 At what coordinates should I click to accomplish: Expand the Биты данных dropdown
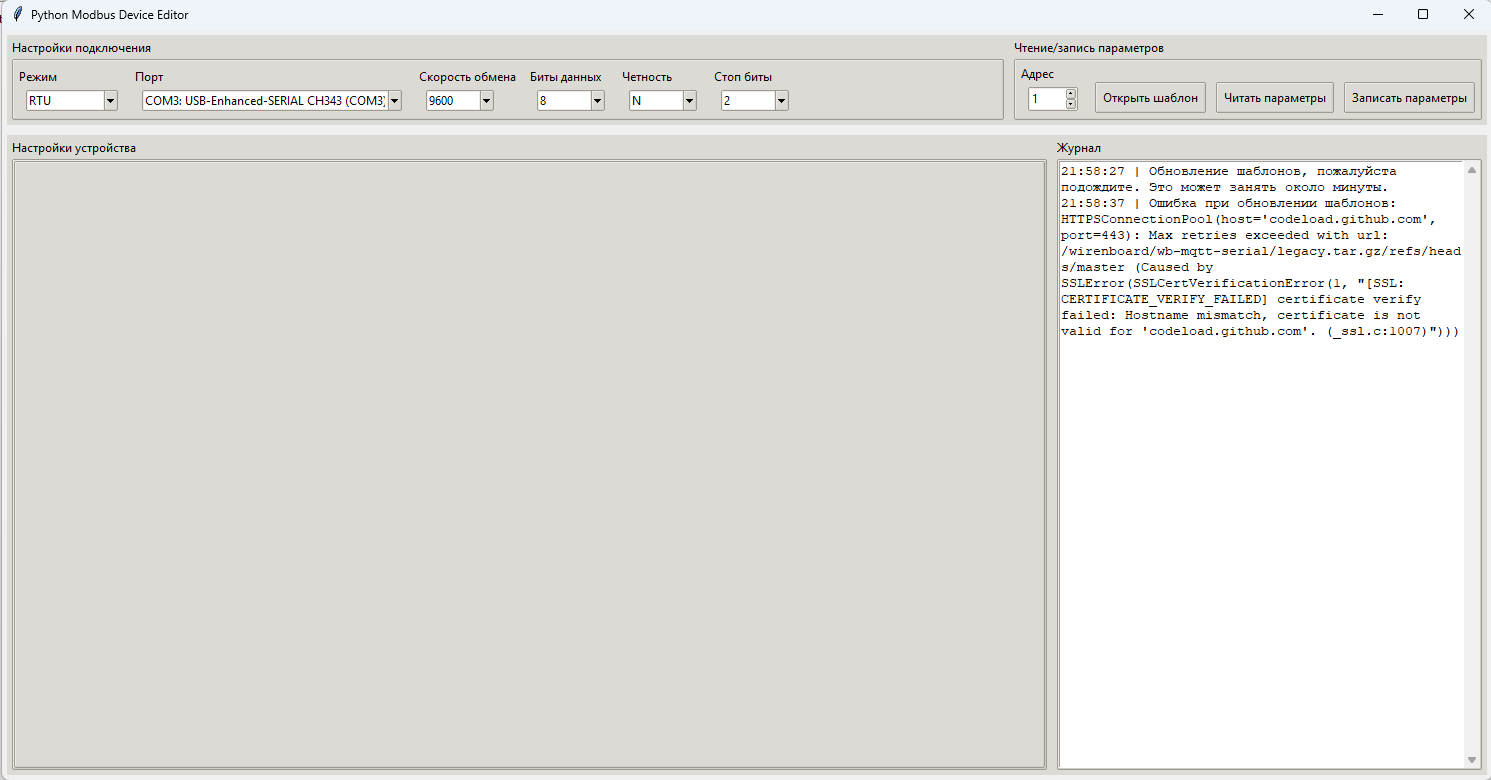(597, 100)
